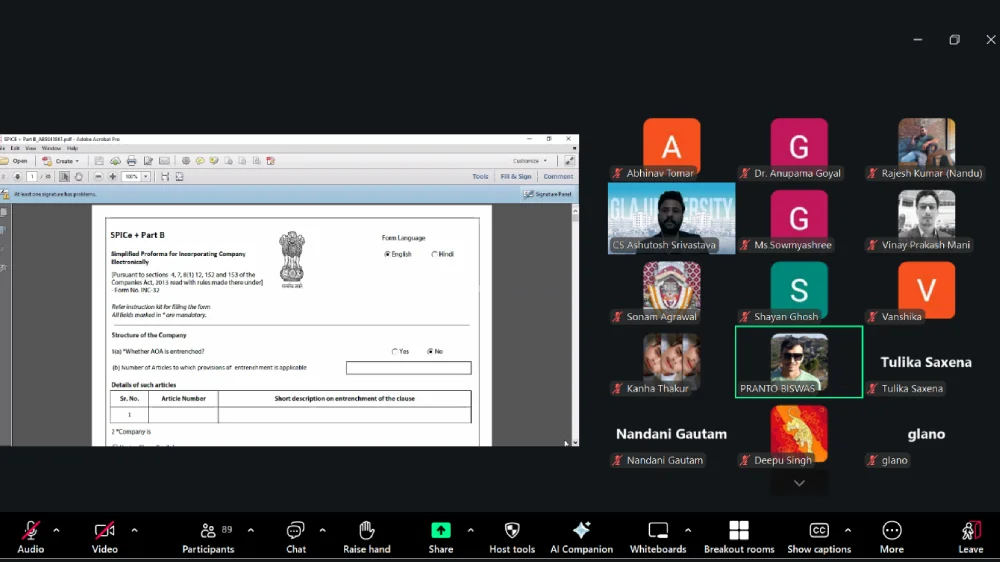Leave the meeting
The image size is (1000, 562).
(x=970, y=531)
